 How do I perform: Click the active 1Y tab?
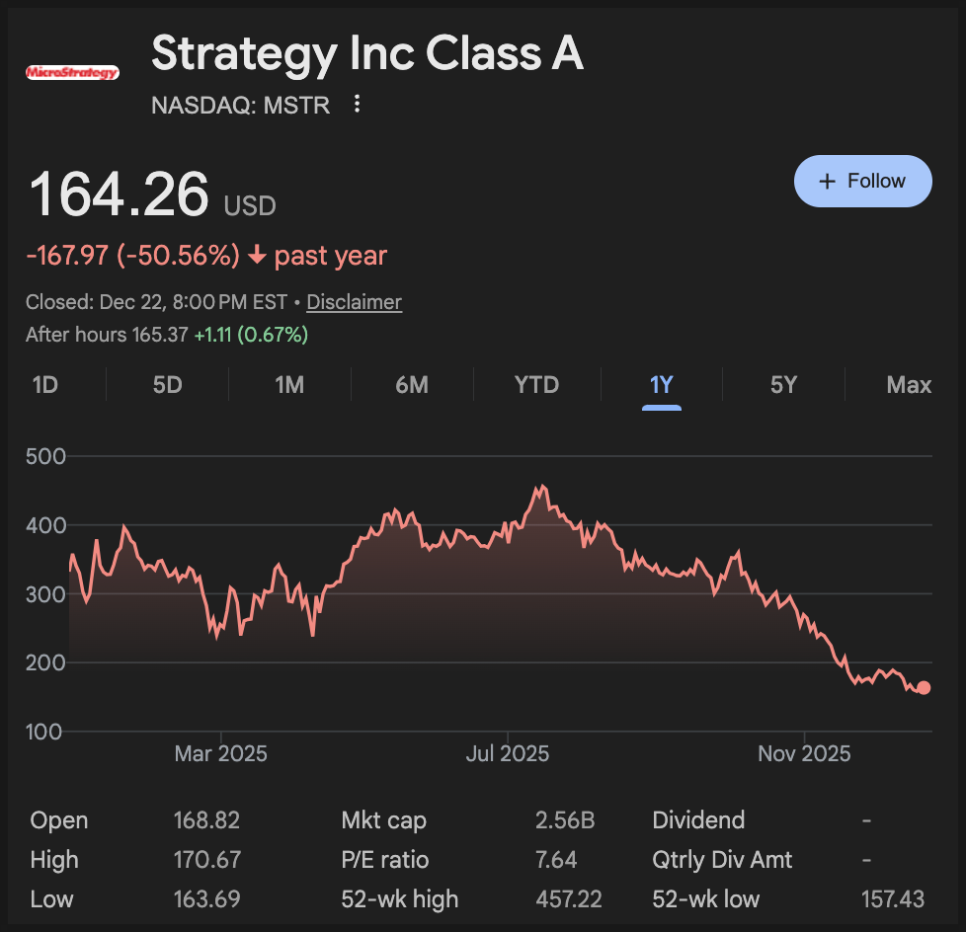click(661, 385)
